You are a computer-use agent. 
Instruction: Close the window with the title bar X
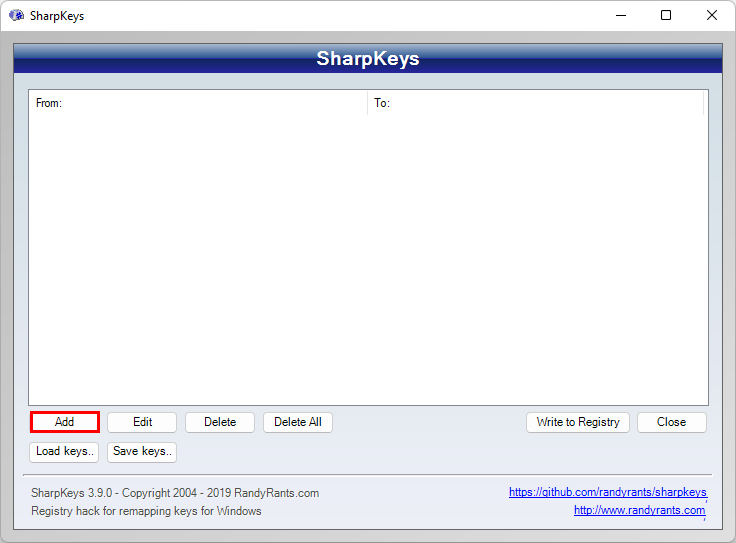pos(712,15)
